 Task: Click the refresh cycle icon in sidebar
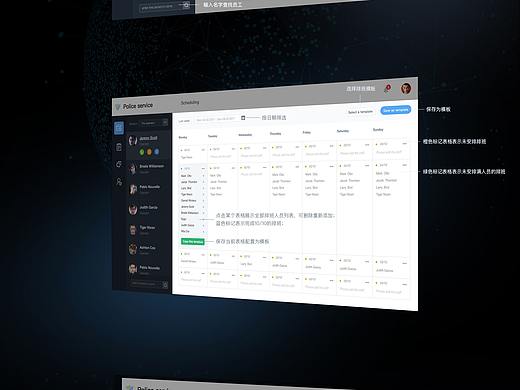119,164
